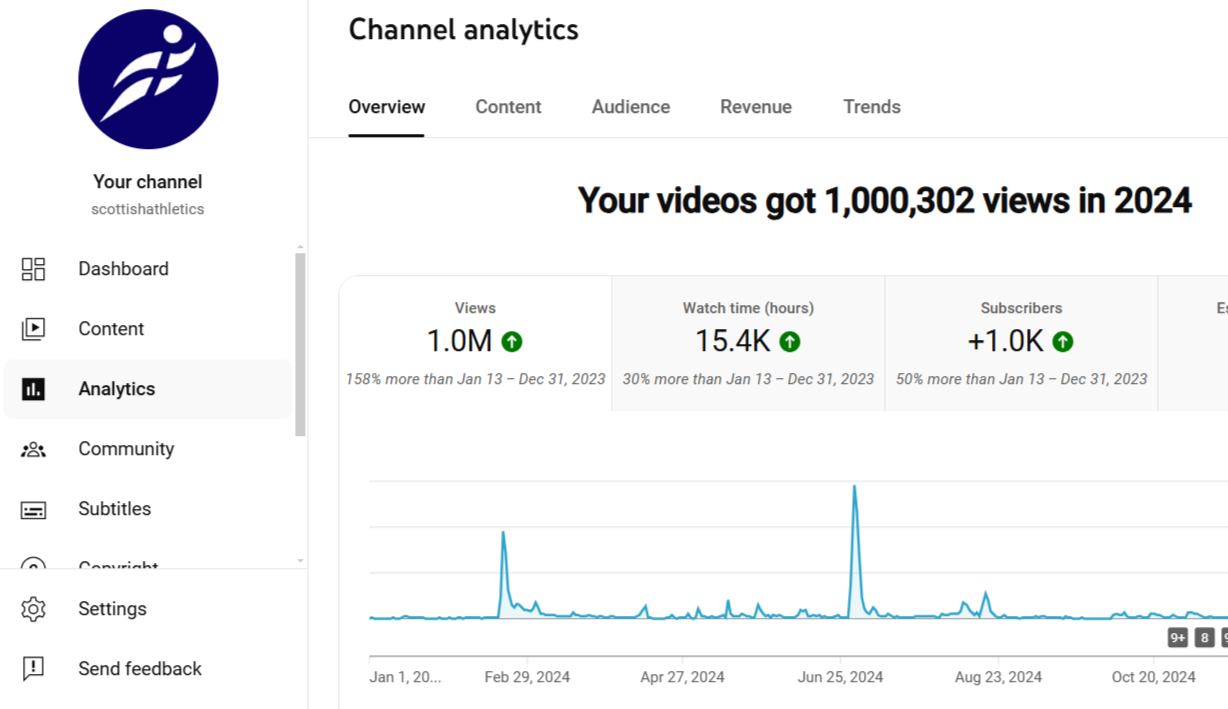This screenshot has width=1228, height=709.
Task: Open the Revenue tab
Action: (x=756, y=107)
